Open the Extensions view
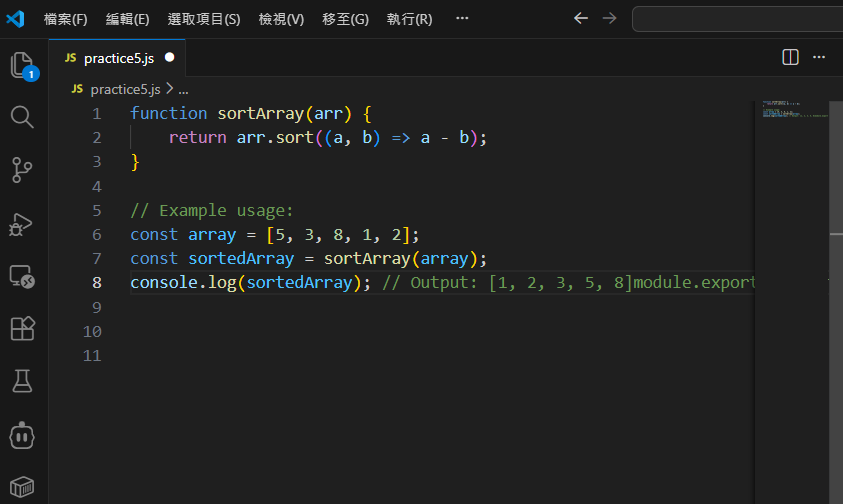843x504 pixels. tap(22, 328)
